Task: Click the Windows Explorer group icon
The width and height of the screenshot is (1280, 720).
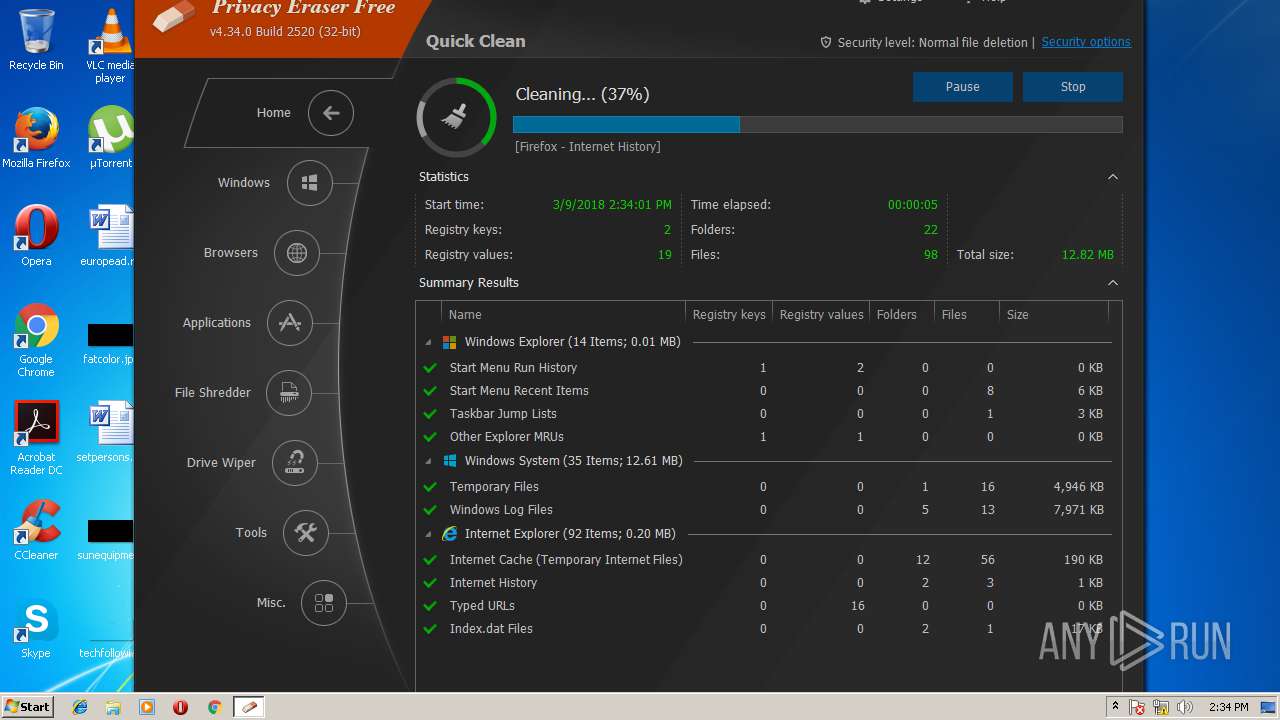Action: coord(450,342)
